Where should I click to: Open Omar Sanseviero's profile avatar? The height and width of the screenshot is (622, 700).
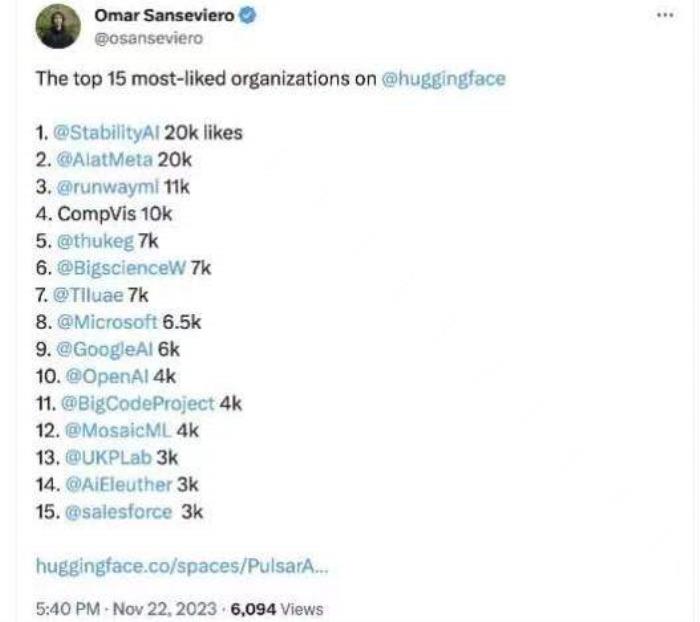58,26
